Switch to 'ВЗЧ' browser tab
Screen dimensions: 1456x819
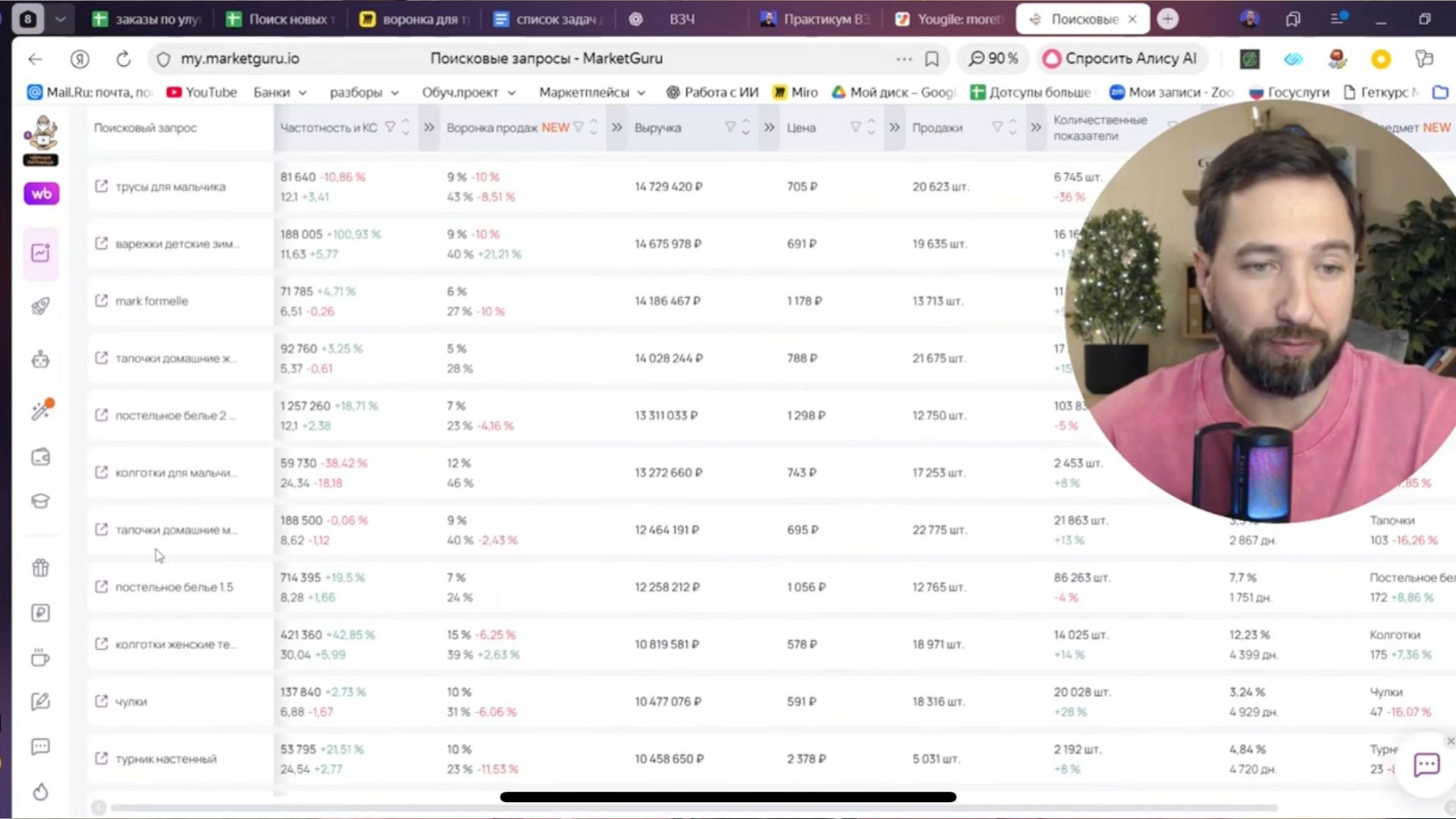(681, 19)
